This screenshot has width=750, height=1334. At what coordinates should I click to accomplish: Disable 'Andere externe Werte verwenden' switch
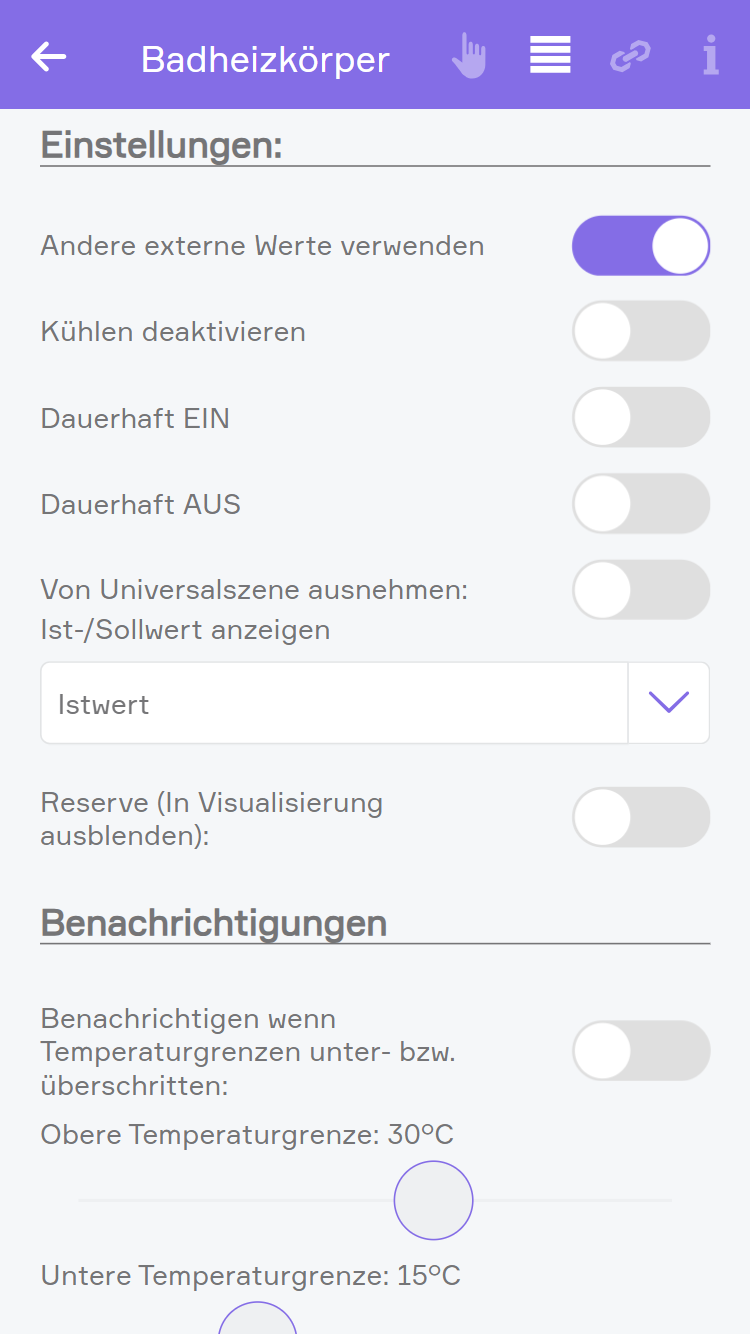pos(640,246)
